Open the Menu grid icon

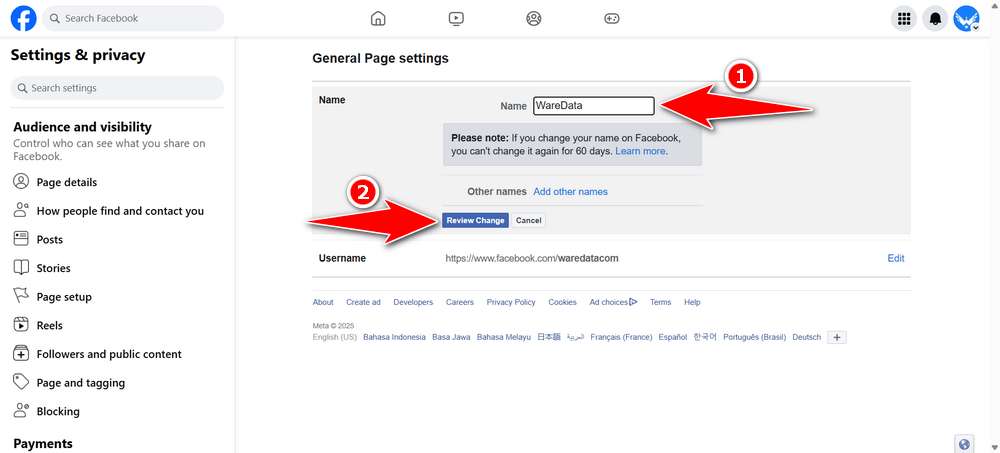coord(904,19)
